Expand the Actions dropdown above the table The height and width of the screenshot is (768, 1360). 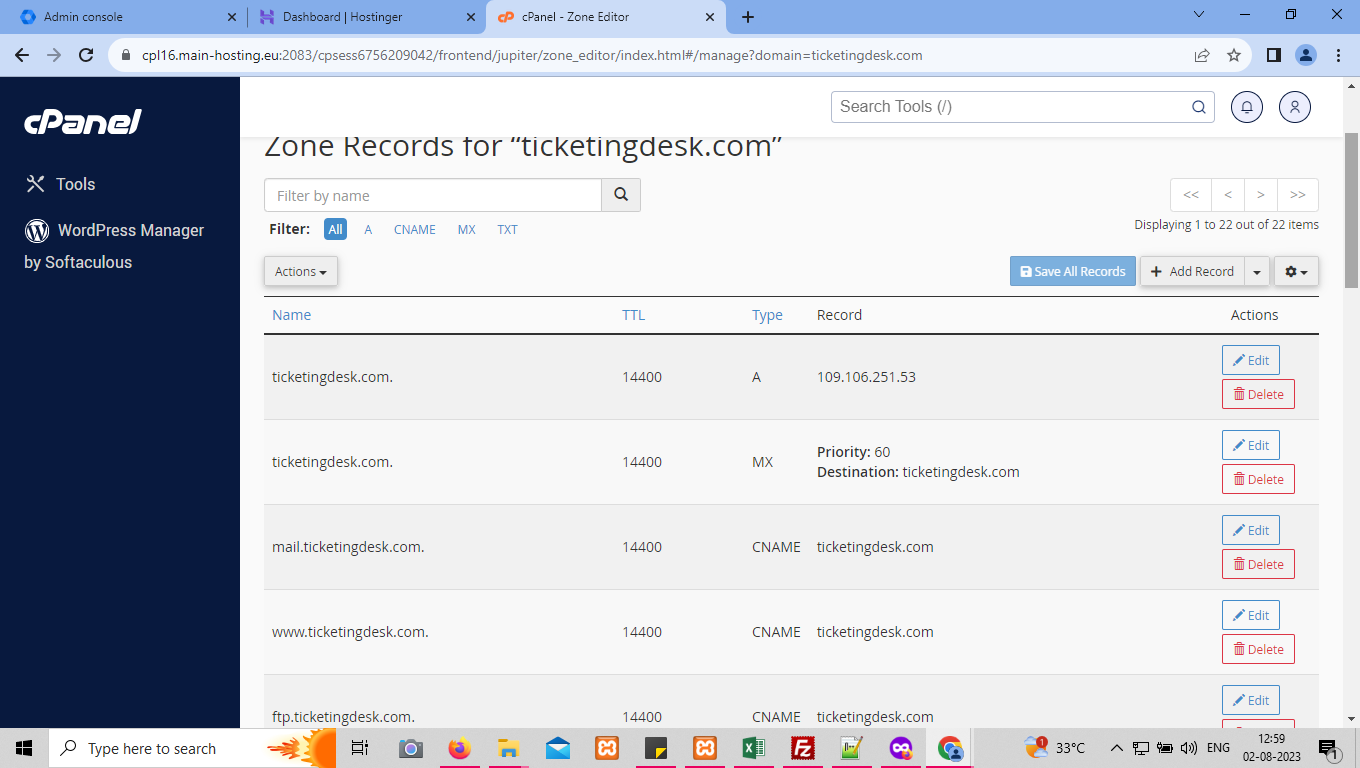coord(301,271)
